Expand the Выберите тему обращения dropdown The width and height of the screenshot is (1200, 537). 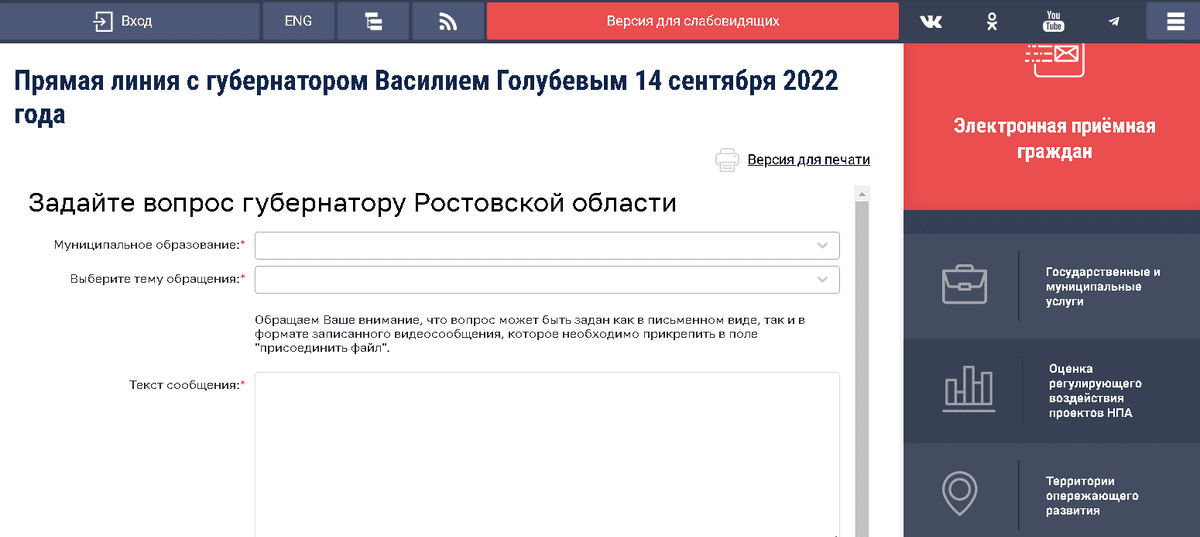(x=547, y=280)
